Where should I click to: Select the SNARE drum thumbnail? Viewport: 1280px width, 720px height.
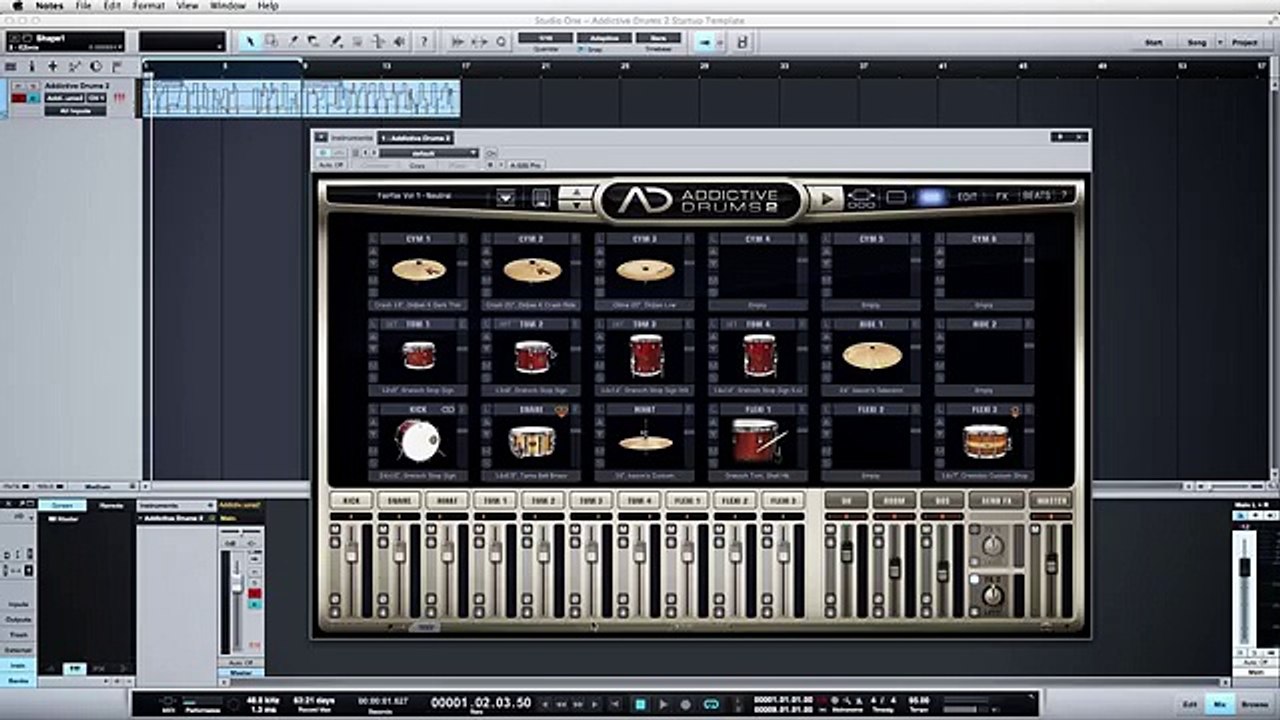(x=532, y=441)
